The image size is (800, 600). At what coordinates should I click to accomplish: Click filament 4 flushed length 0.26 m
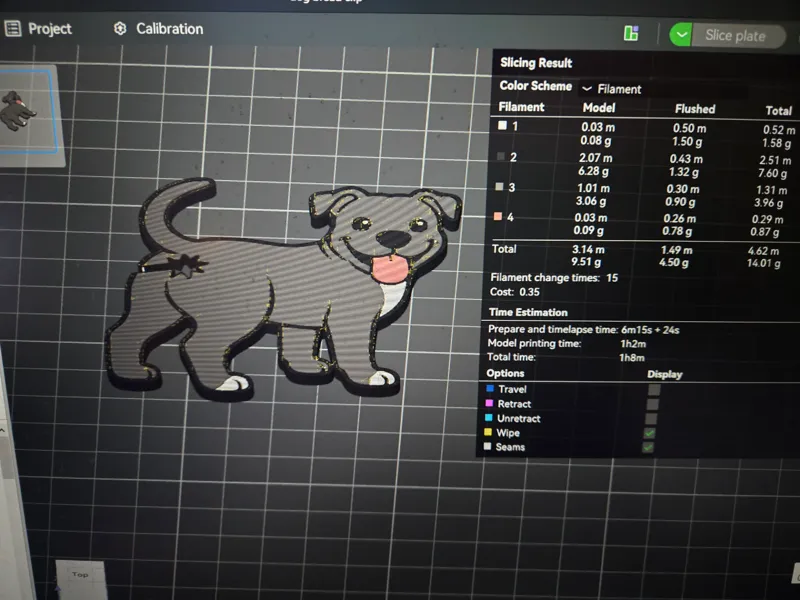point(680,218)
